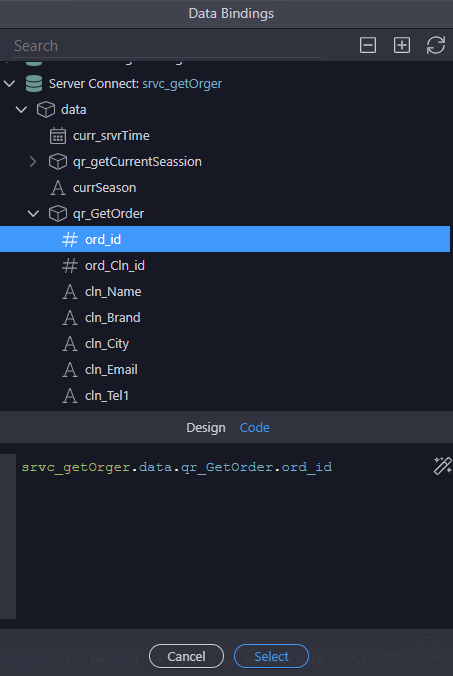Click into the Search field
The height and width of the screenshot is (676, 453).
click(x=167, y=46)
